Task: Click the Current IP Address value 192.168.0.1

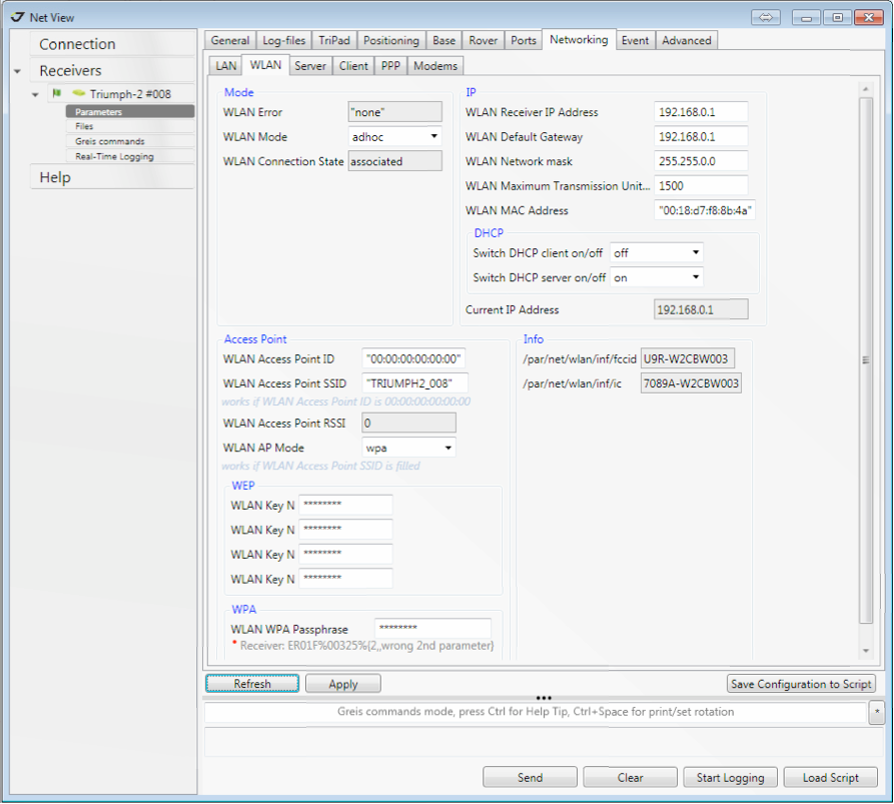Action: 701,310
